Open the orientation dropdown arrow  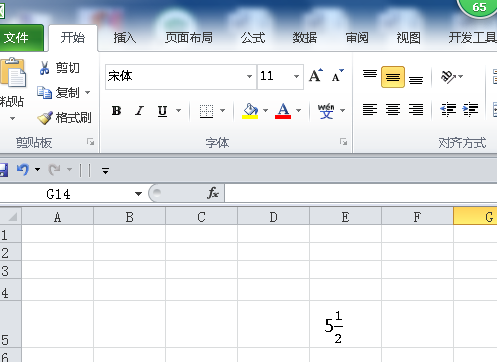pyautogui.click(x=461, y=77)
